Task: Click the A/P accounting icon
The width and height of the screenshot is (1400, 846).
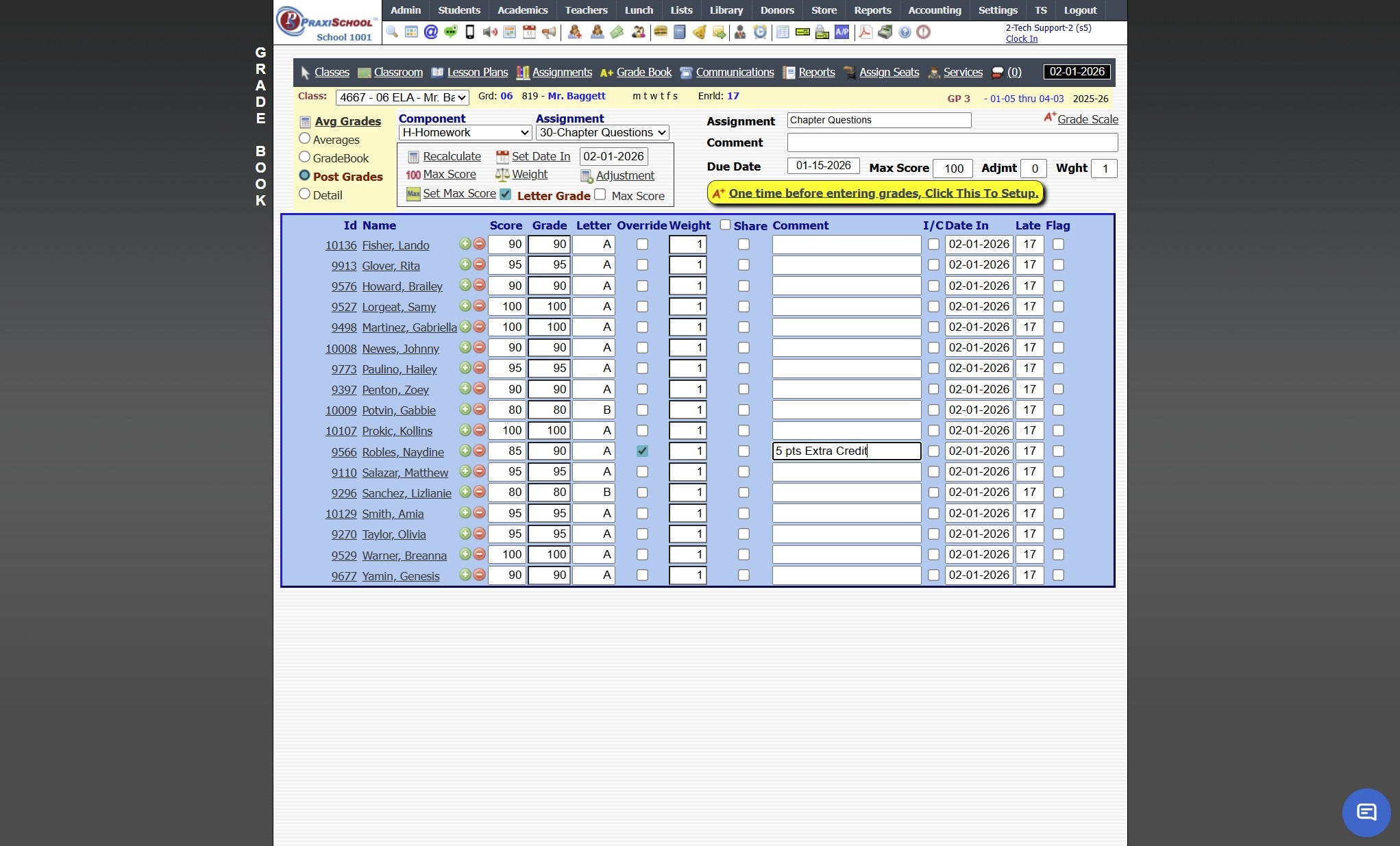Action: coord(842,32)
